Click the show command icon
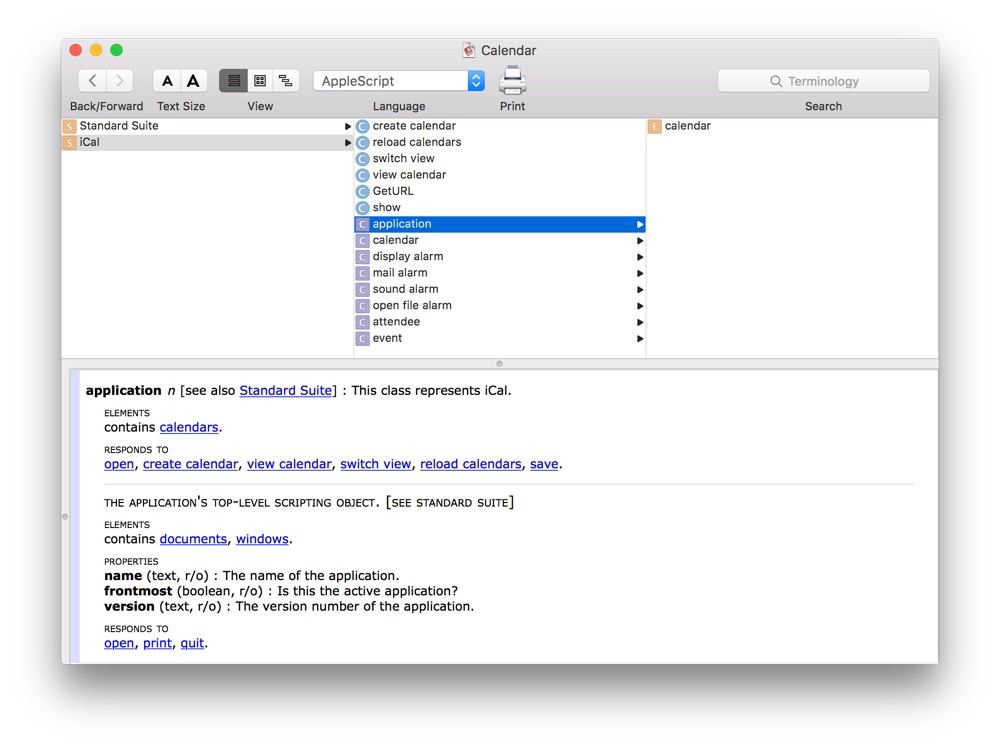Viewport: 1000px width, 752px height. click(x=362, y=208)
